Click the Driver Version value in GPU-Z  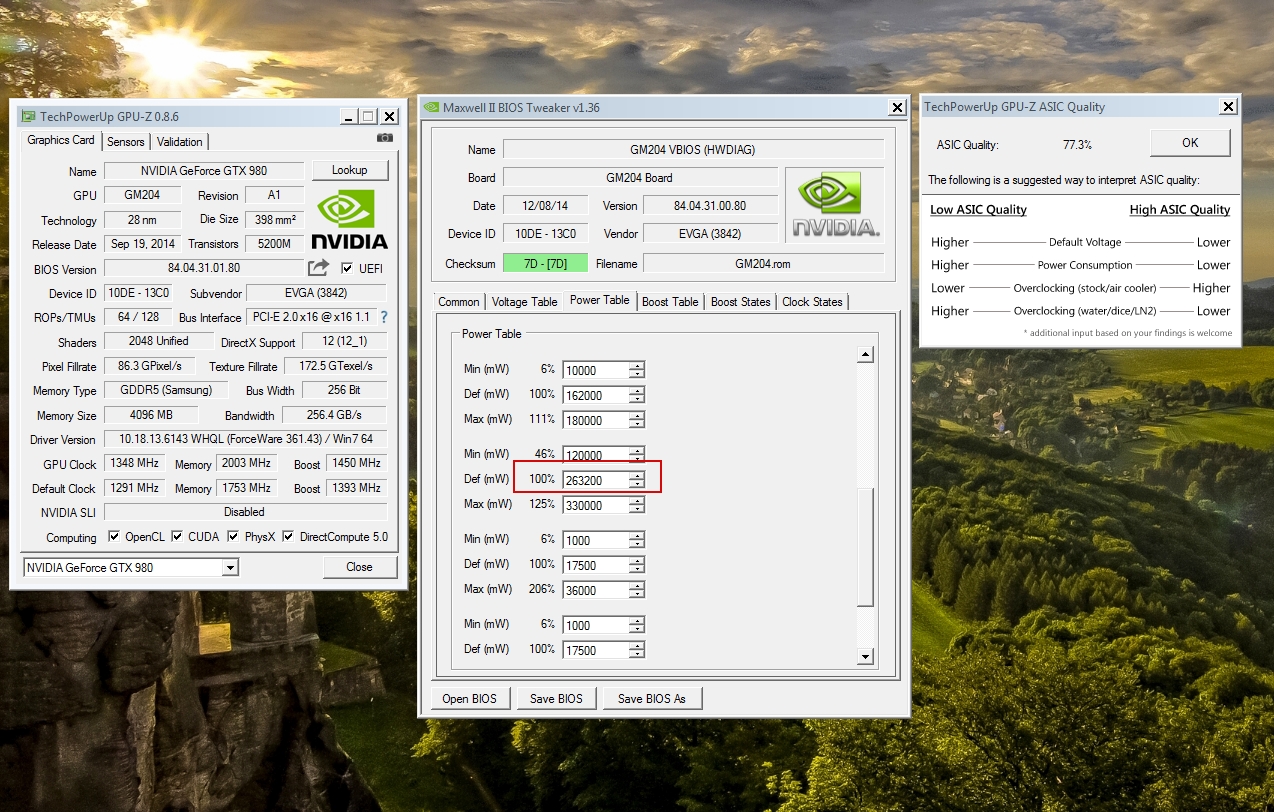tap(245, 439)
